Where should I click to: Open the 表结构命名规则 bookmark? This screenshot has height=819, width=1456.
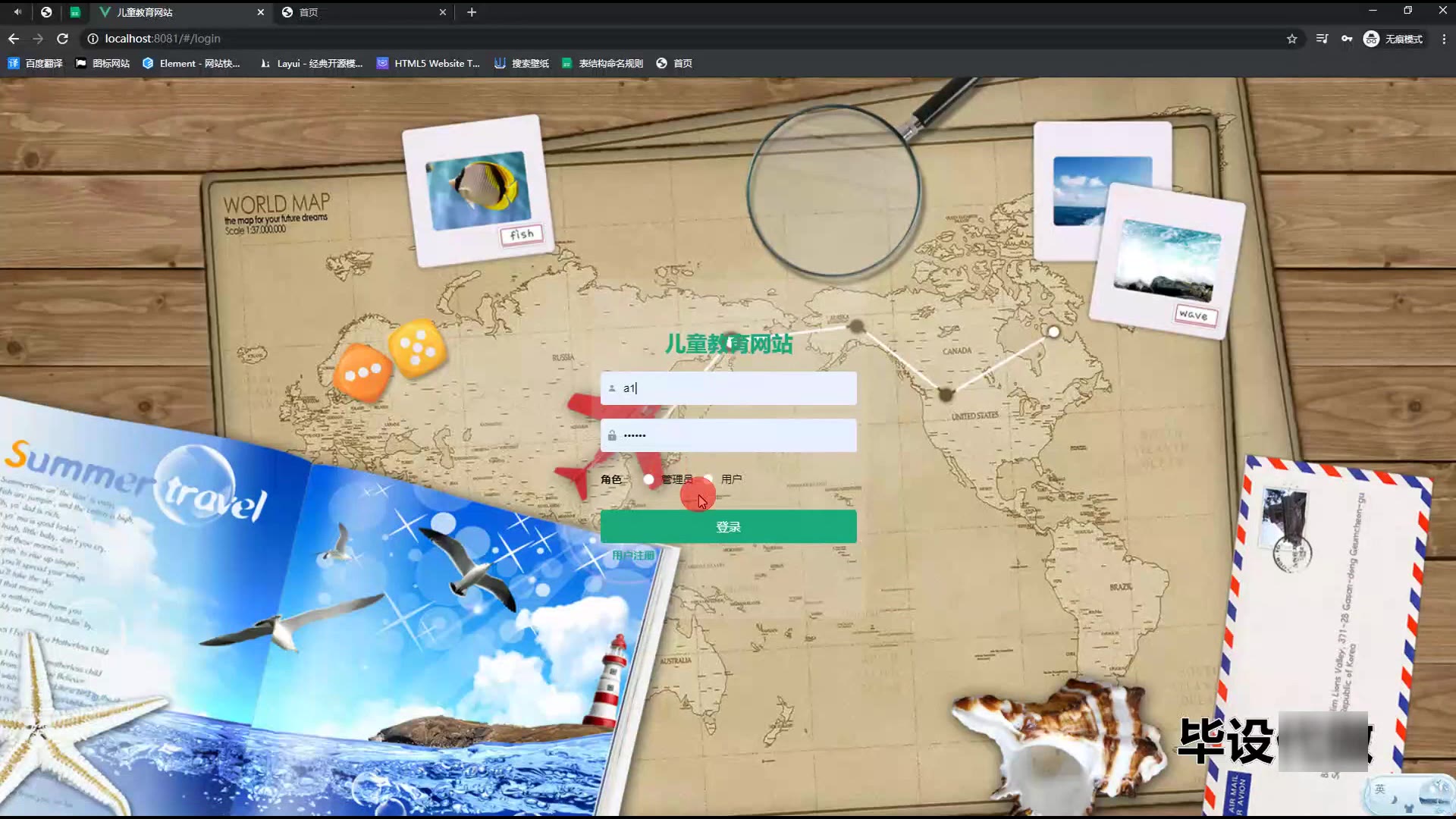602,64
